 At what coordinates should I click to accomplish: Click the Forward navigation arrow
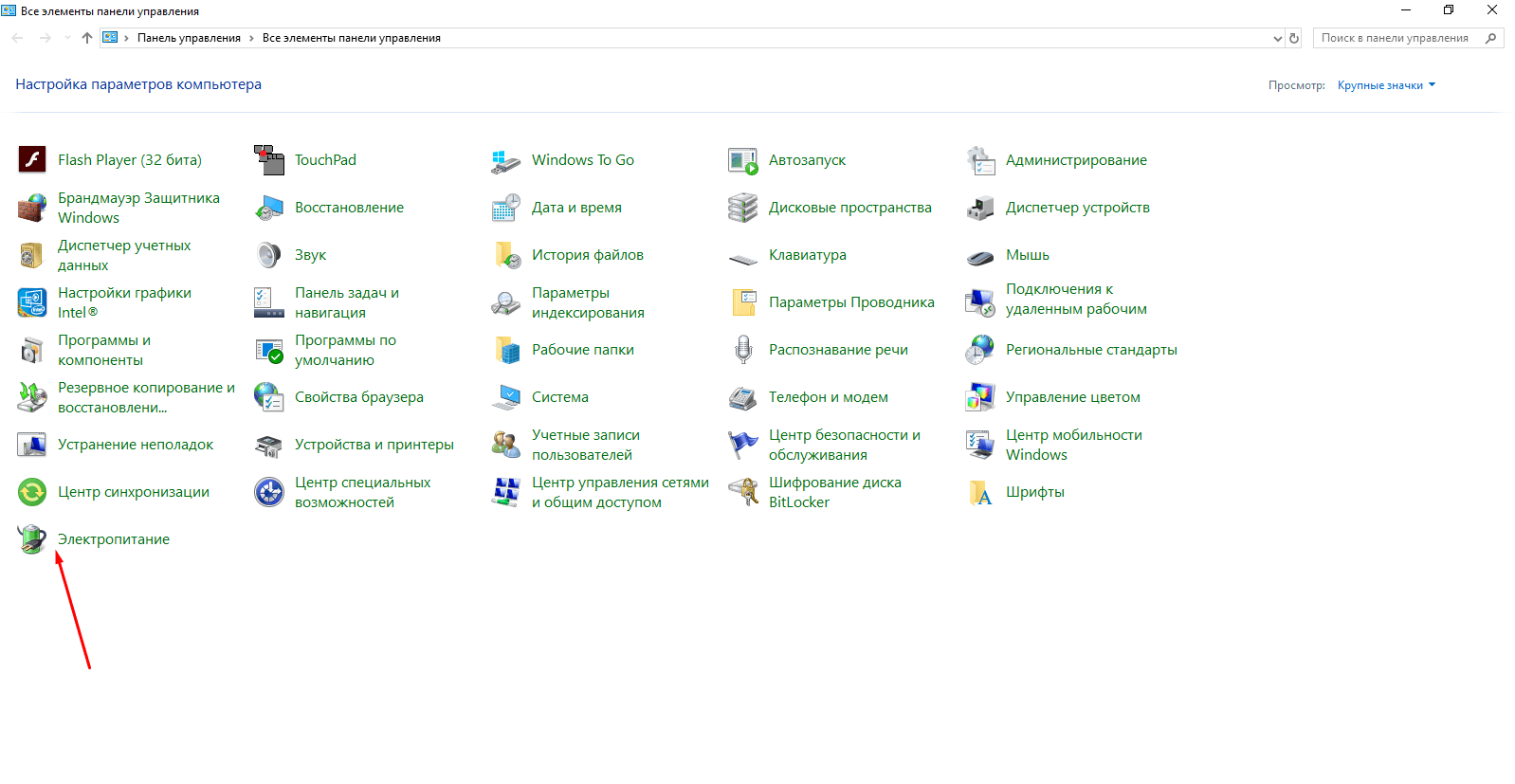(45, 38)
